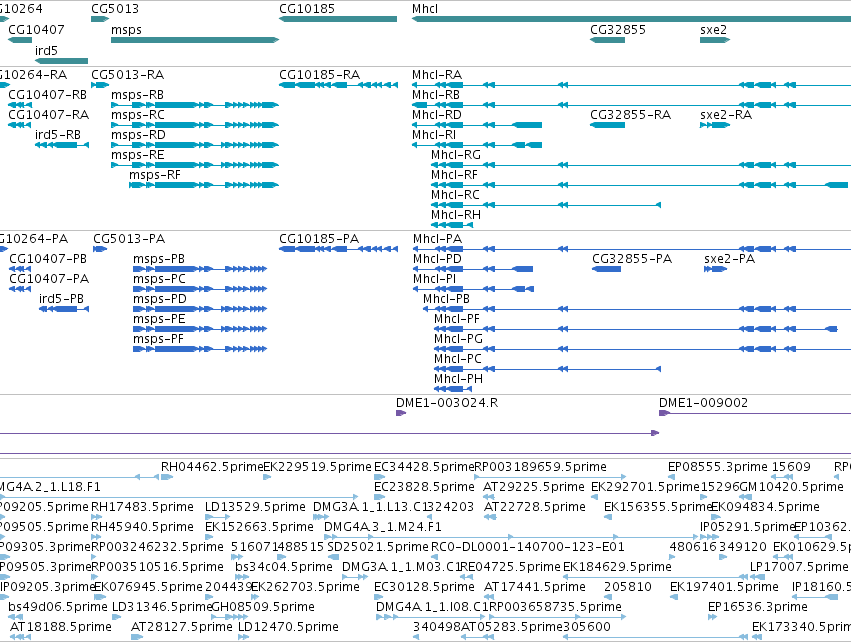Screen dimensions: 851x642
Task: Click transcript label CG32855-RA
Action: pos(630,115)
